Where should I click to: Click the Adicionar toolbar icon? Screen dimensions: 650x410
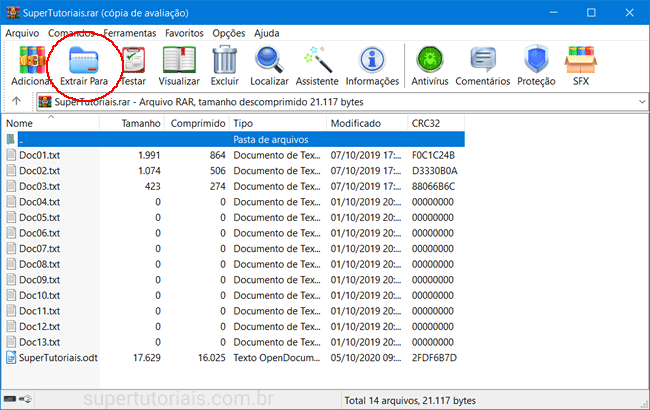(30, 62)
